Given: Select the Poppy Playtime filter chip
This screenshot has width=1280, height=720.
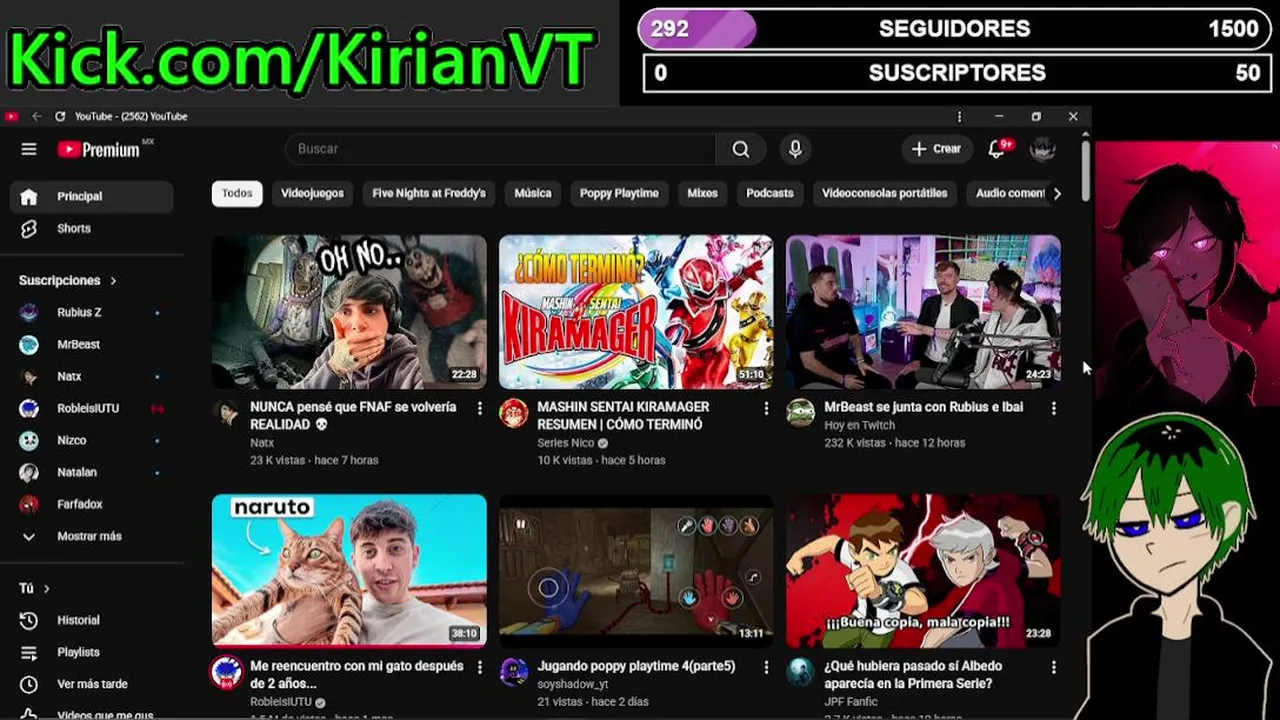Looking at the screenshot, I should click(619, 193).
